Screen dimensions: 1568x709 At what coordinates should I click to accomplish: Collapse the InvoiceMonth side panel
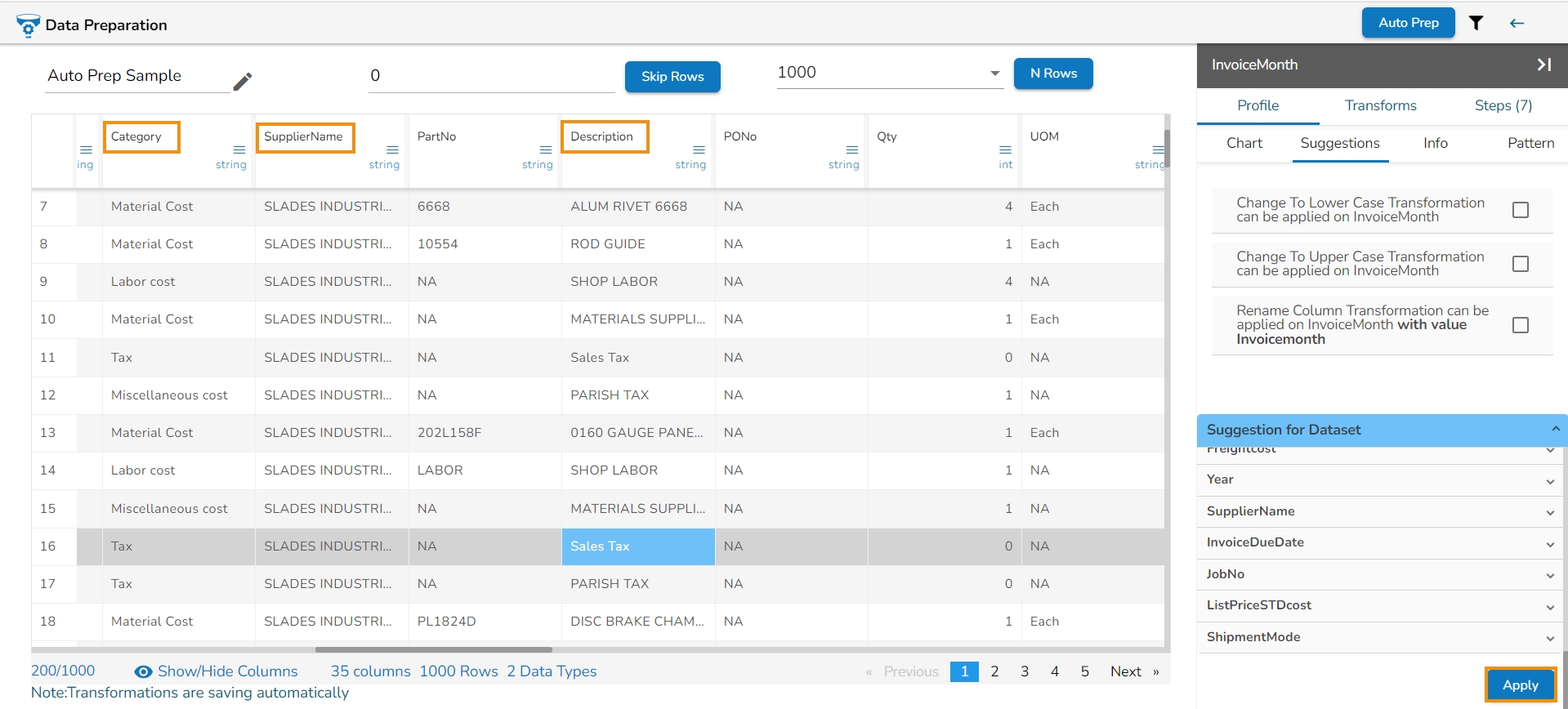[1543, 65]
